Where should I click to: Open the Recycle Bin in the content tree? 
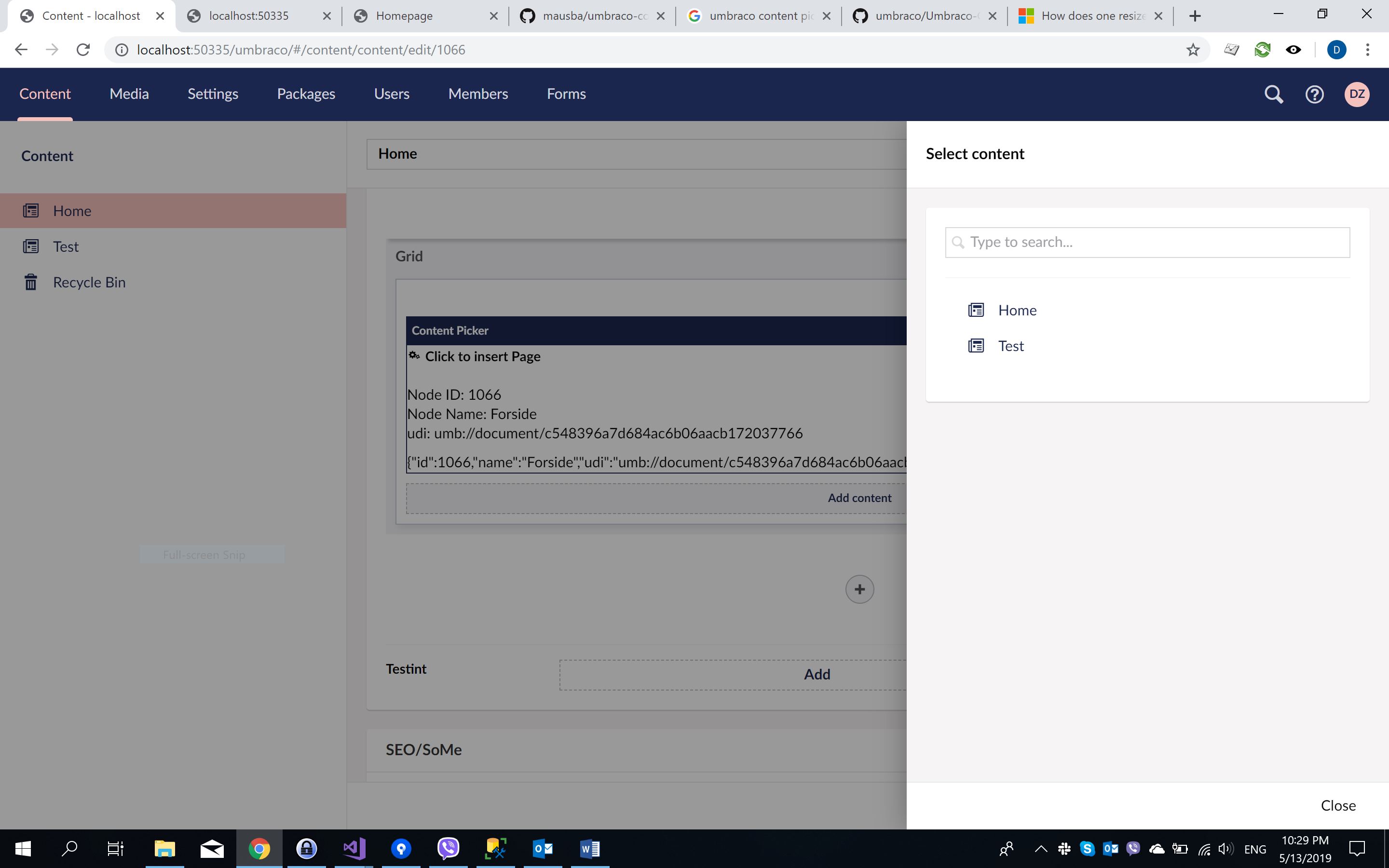(x=89, y=282)
